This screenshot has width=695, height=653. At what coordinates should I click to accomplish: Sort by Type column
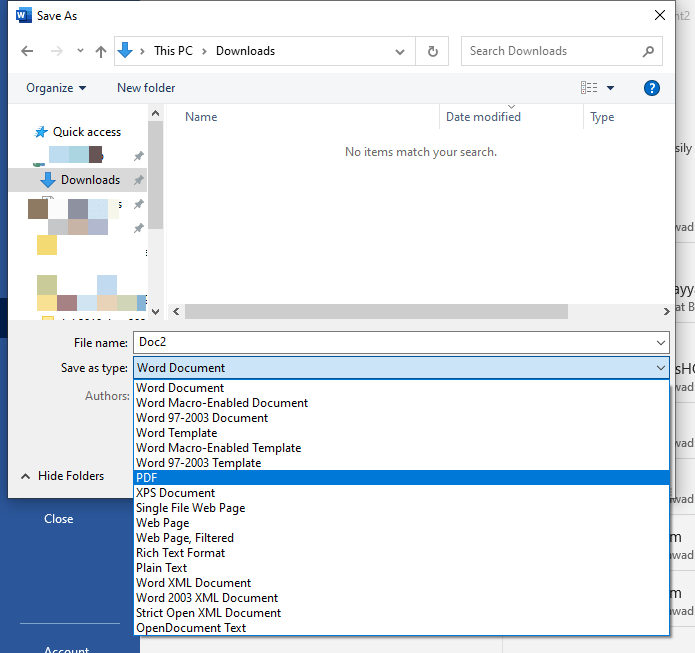[602, 117]
